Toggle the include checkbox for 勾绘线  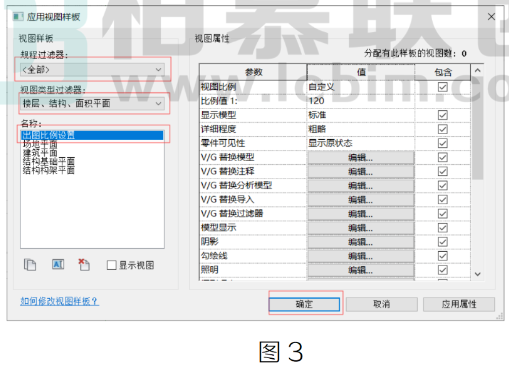click(x=443, y=256)
